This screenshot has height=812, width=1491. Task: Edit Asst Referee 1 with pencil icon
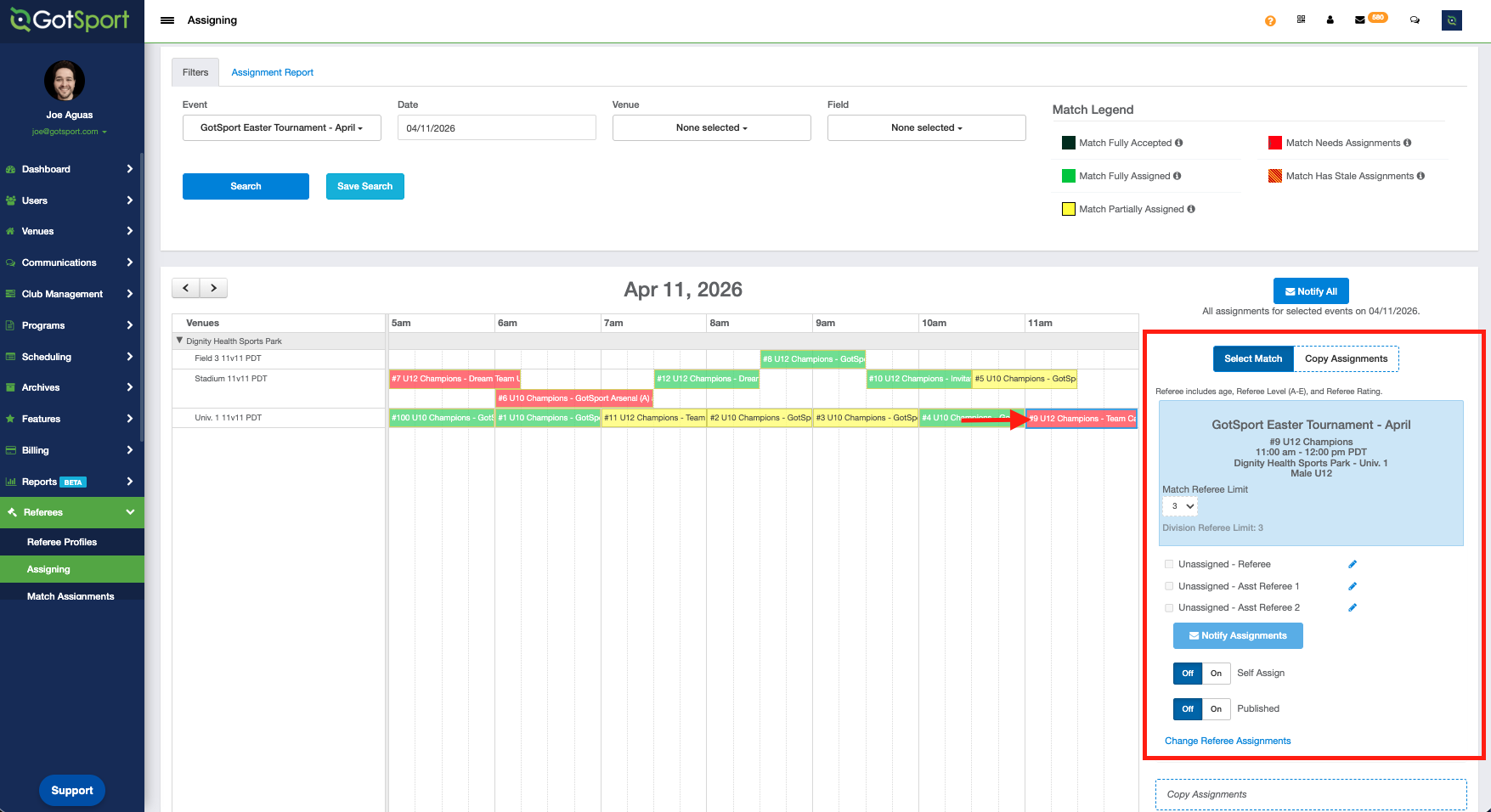[x=1353, y=586]
